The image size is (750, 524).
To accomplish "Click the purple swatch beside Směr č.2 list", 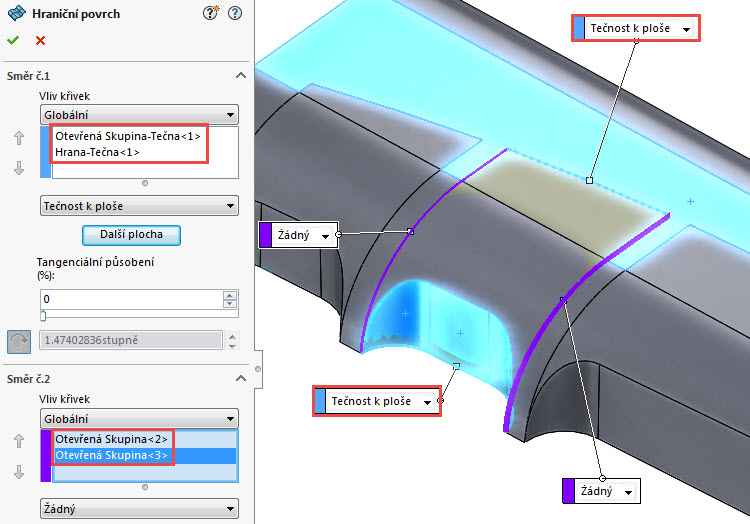I will 45,456.
